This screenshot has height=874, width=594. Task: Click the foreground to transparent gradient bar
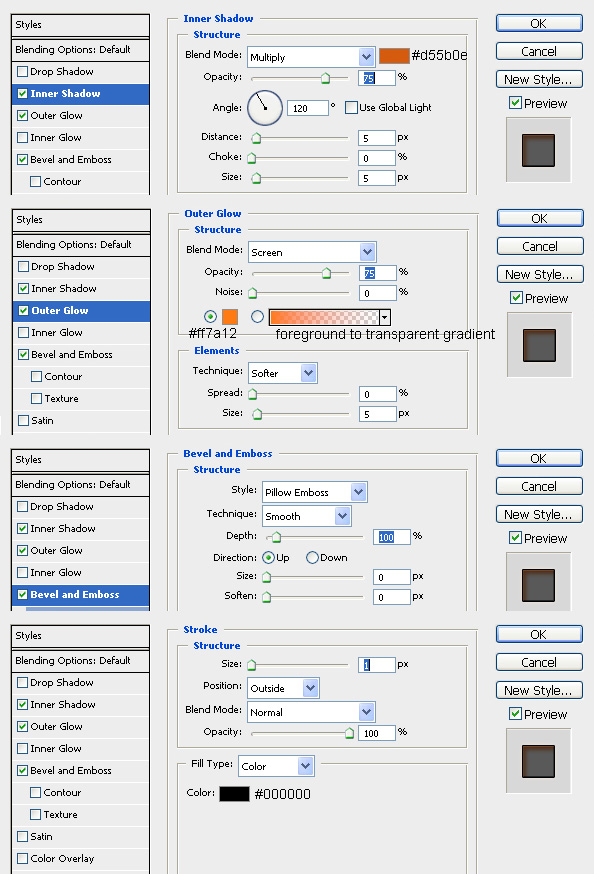(x=324, y=317)
